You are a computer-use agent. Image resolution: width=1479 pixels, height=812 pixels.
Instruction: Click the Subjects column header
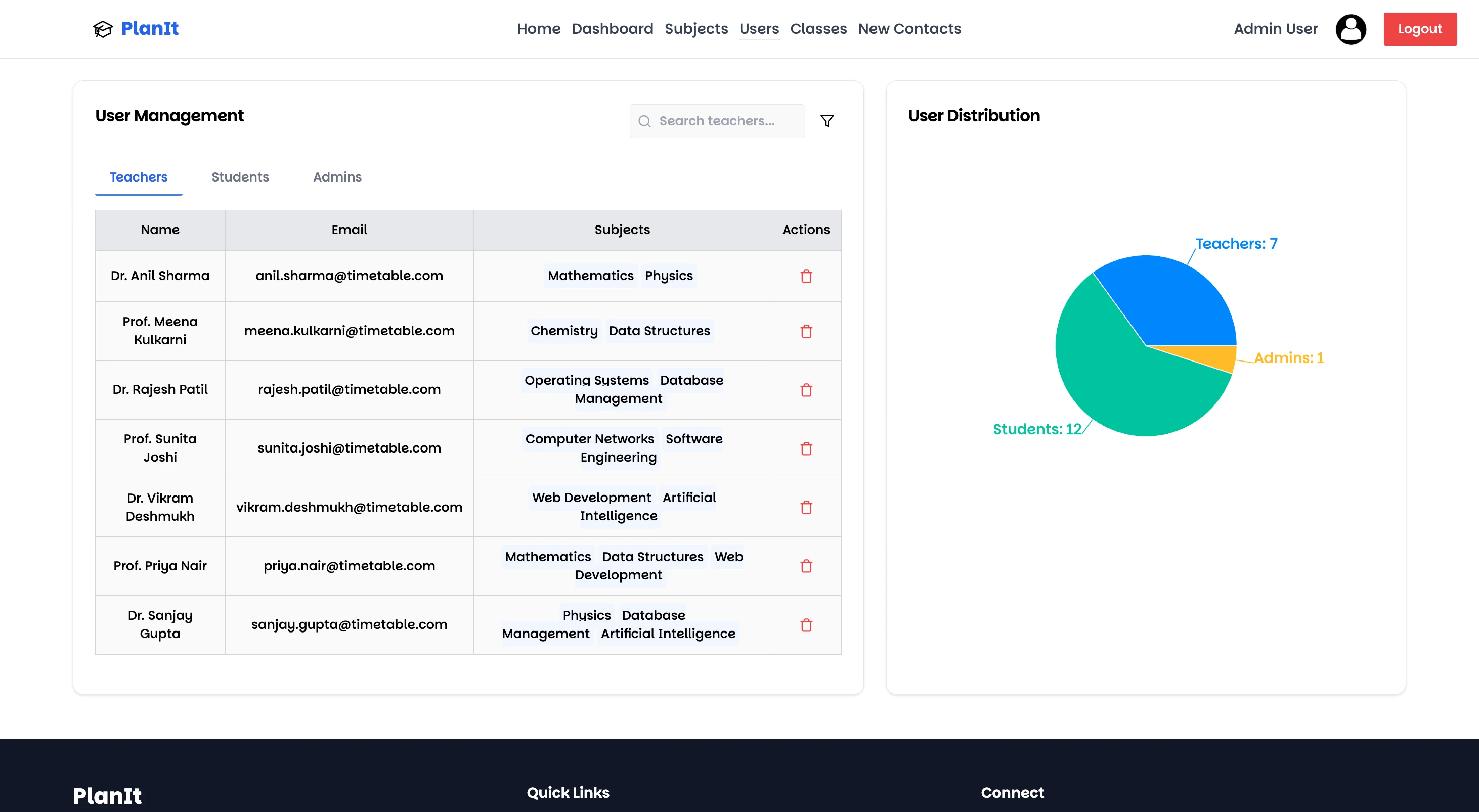coord(622,230)
